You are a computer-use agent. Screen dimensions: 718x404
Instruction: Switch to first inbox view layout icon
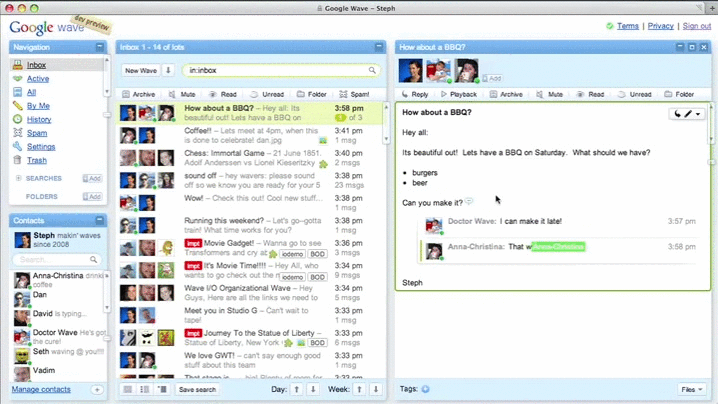[128, 389]
